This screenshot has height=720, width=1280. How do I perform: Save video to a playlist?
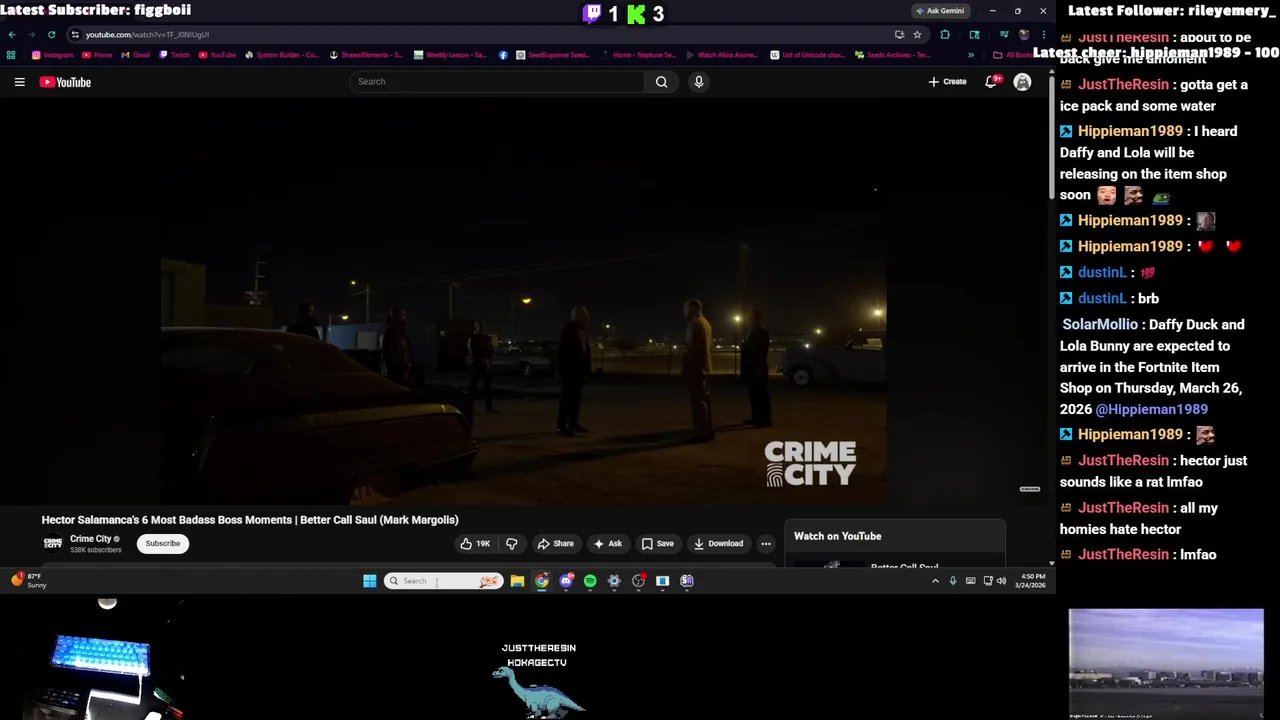pos(658,544)
